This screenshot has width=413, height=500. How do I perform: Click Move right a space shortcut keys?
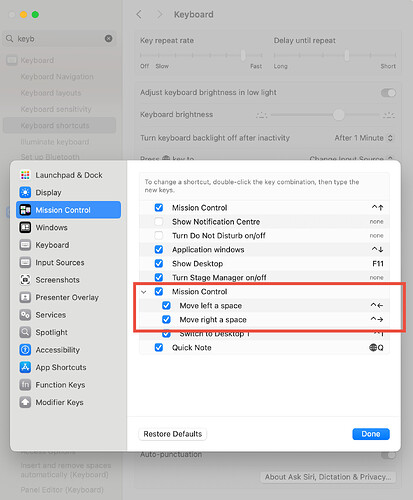click(x=377, y=319)
